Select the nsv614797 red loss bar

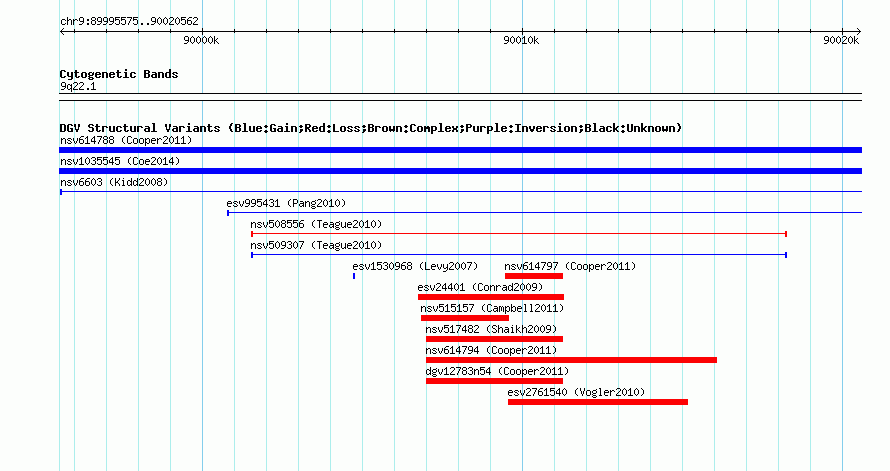(534, 276)
